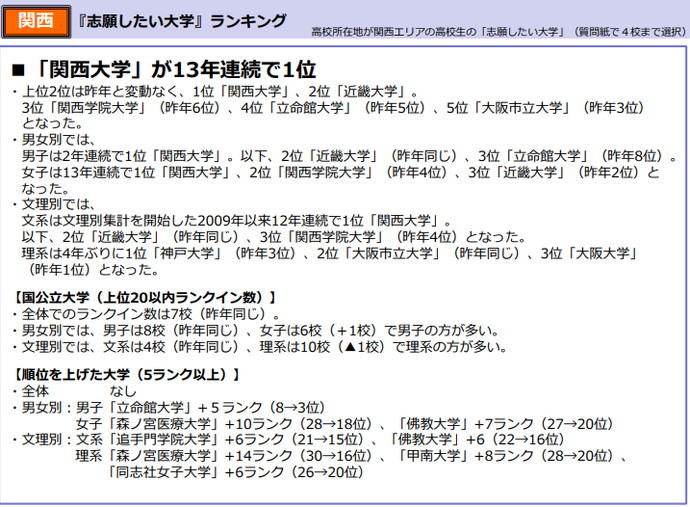The height and width of the screenshot is (507, 690).
Task: Click the headline 「関西大学」が13年連続で1位
Action: [x=164, y=70]
